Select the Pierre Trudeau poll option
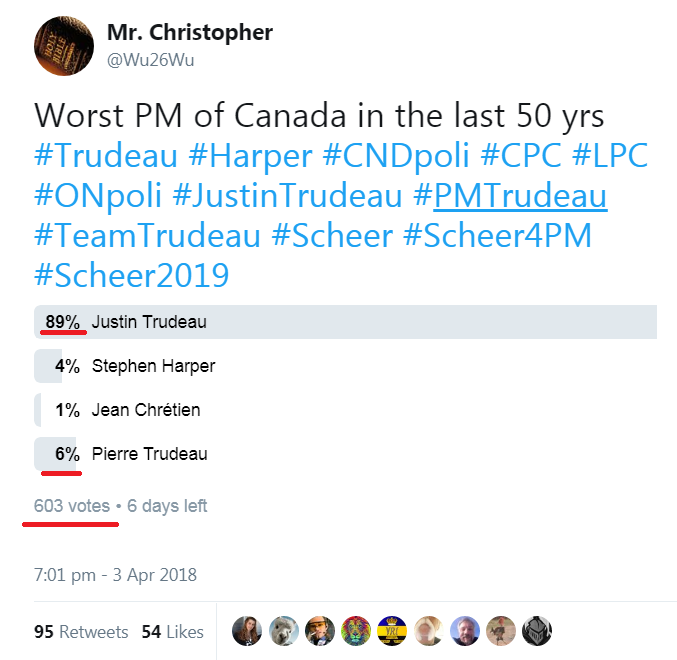 pos(149,454)
